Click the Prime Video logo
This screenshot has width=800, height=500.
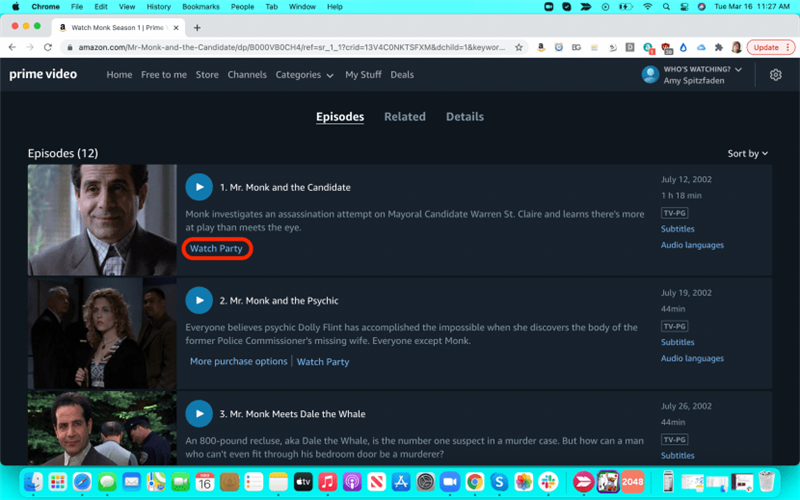pos(48,75)
